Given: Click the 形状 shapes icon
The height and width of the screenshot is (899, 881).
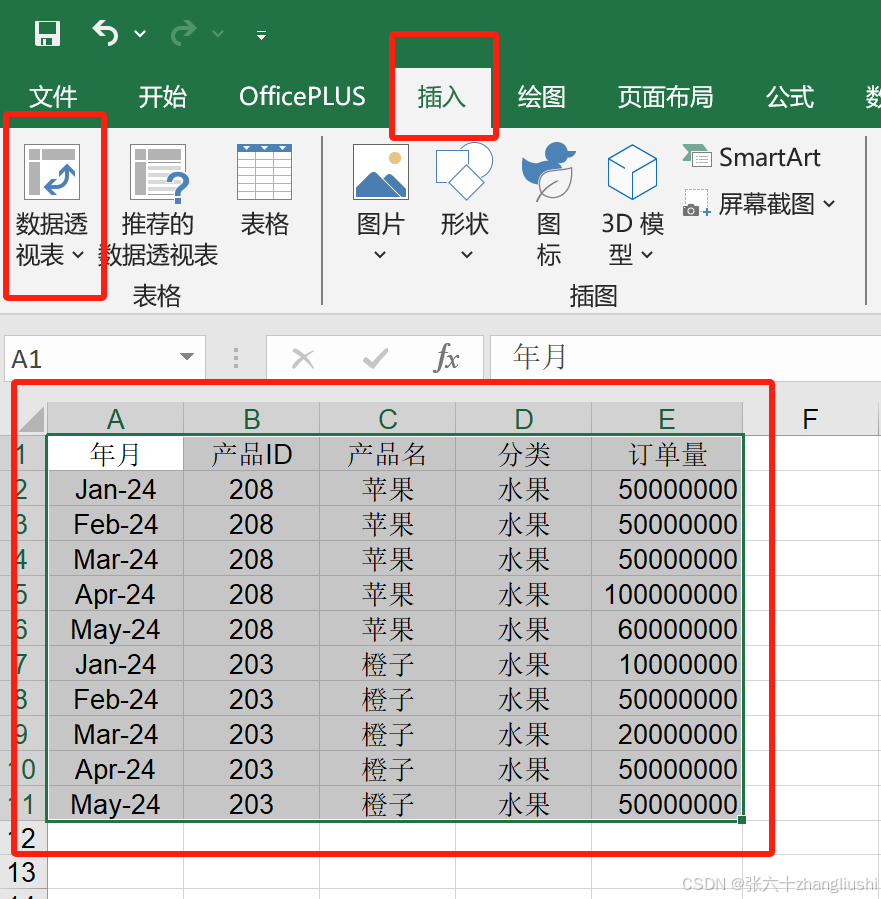Looking at the screenshot, I should tap(464, 171).
